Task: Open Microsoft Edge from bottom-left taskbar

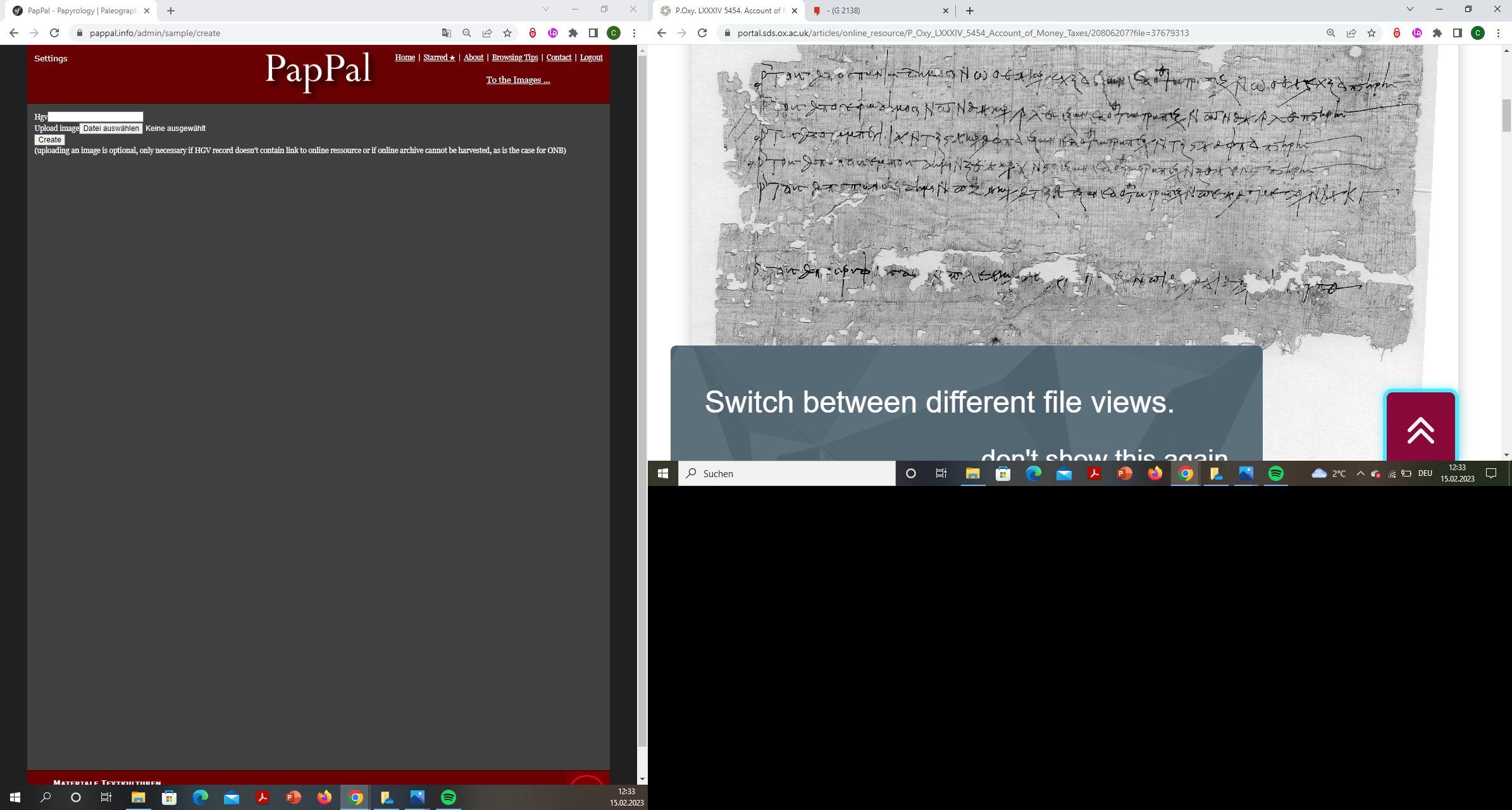Action: [200, 797]
